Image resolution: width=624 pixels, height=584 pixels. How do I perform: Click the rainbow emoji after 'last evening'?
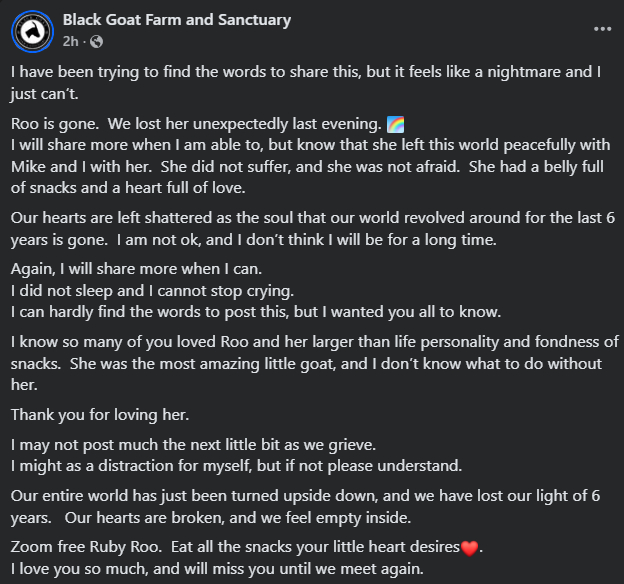396,125
